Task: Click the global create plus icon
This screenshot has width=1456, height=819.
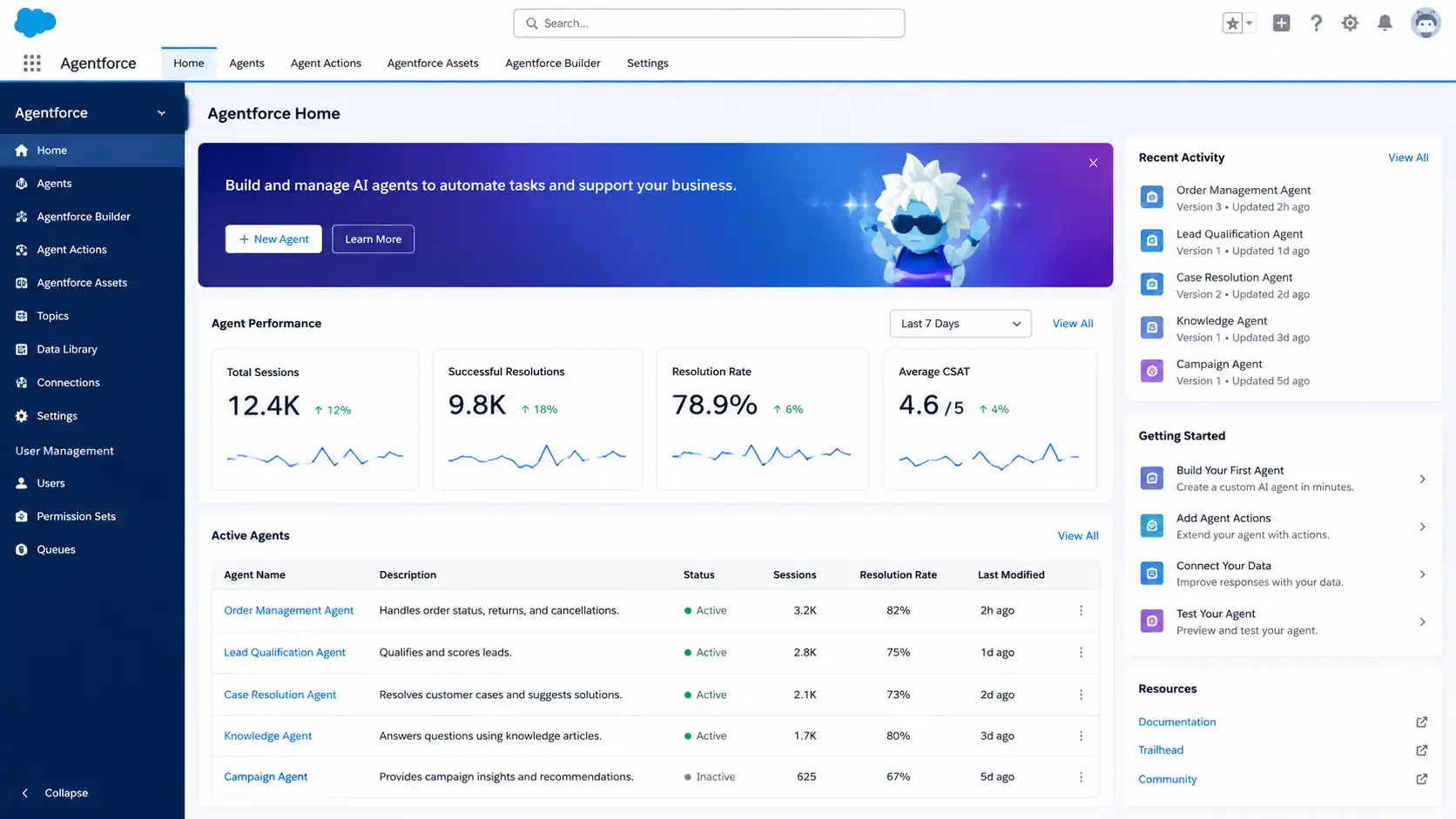Action: pyautogui.click(x=1281, y=23)
